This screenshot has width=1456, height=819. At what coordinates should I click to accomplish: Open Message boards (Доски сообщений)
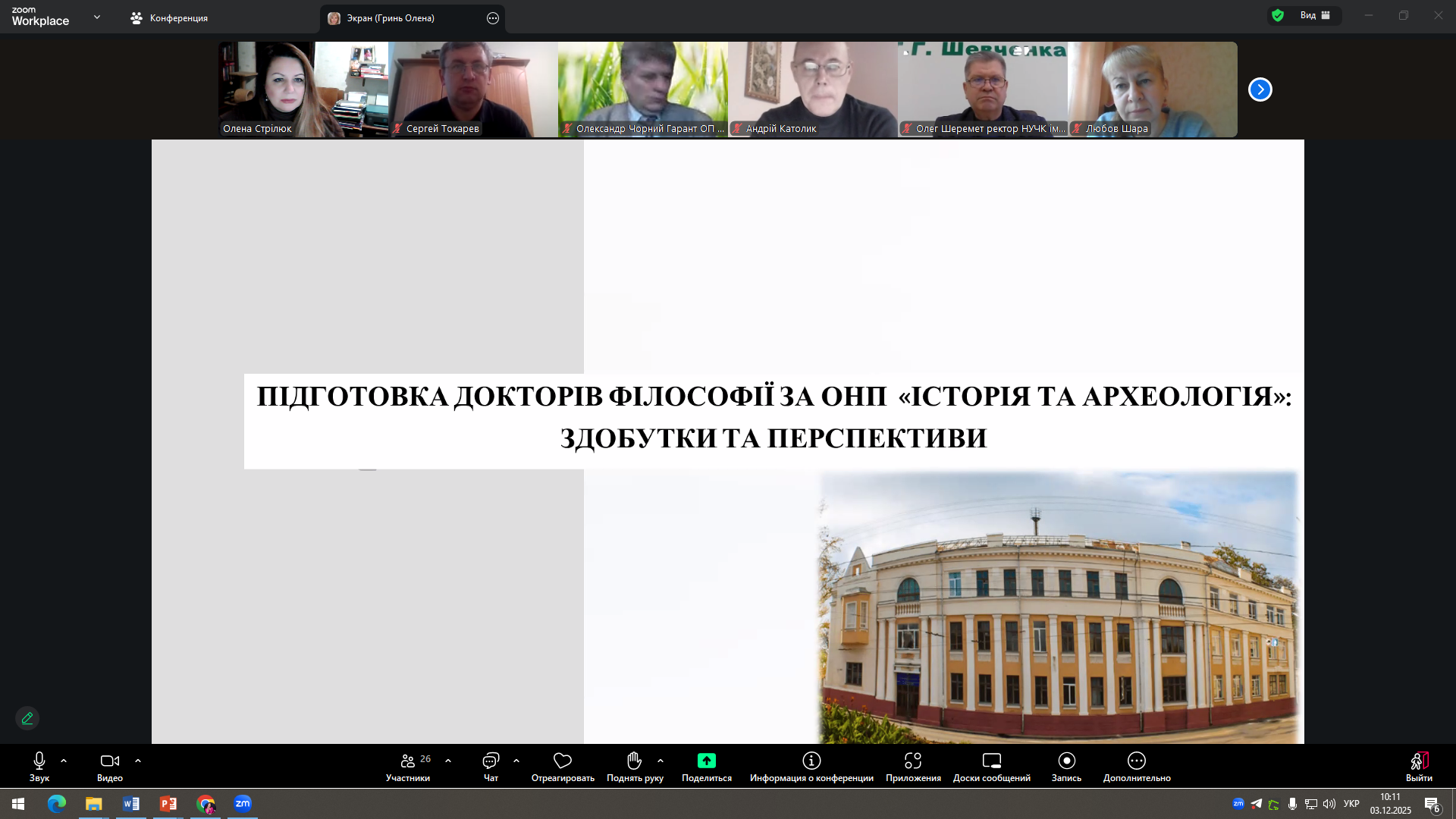click(991, 766)
